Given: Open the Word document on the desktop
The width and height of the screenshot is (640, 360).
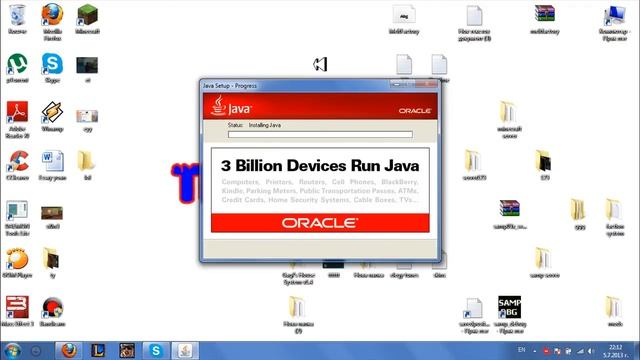Looking at the screenshot, I should 52,162.
